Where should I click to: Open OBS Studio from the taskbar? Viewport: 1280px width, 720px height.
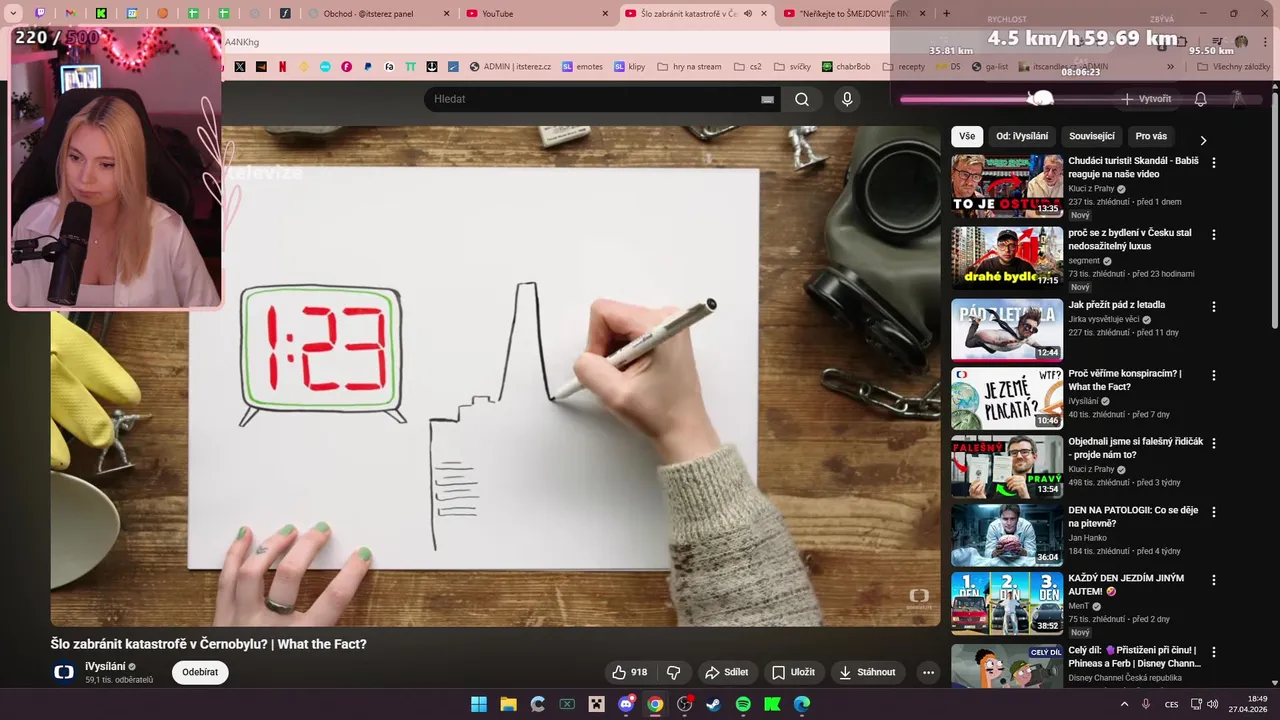pyautogui.click(x=684, y=704)
